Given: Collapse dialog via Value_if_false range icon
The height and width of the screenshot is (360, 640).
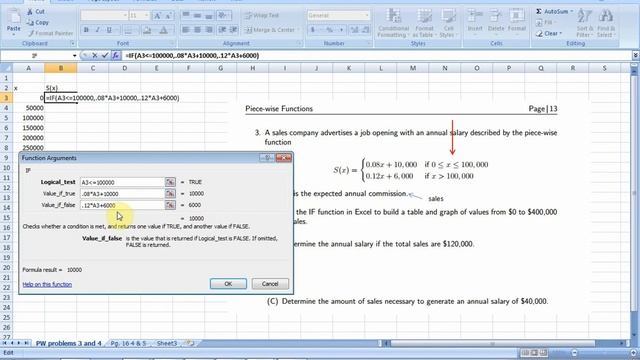Looking at the screenshot, I should click(170, 205).
